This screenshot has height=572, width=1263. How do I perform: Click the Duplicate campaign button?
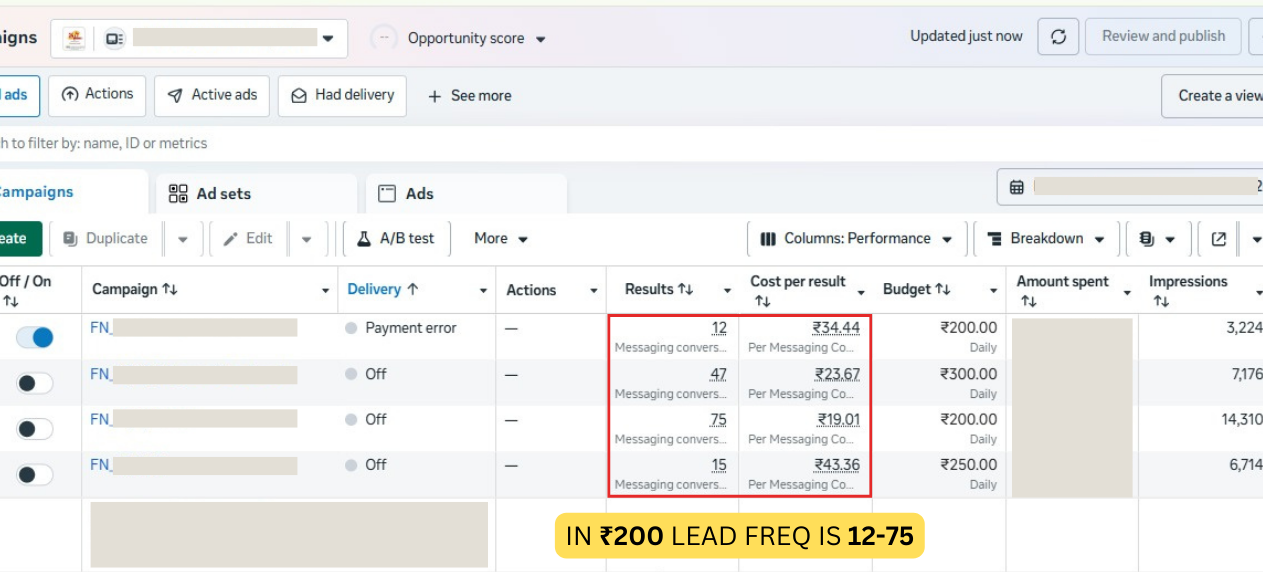pyautogui.click(x=105, y=239)
